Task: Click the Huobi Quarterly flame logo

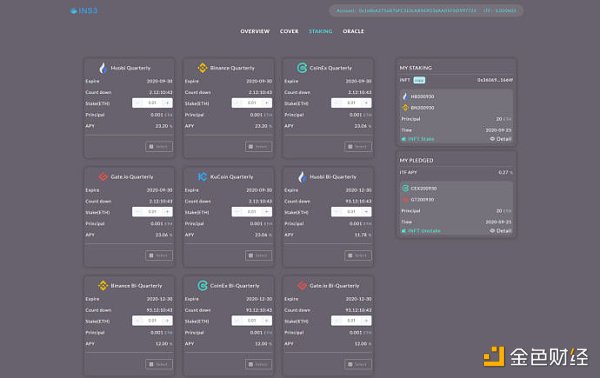Action: pos(103,68)
